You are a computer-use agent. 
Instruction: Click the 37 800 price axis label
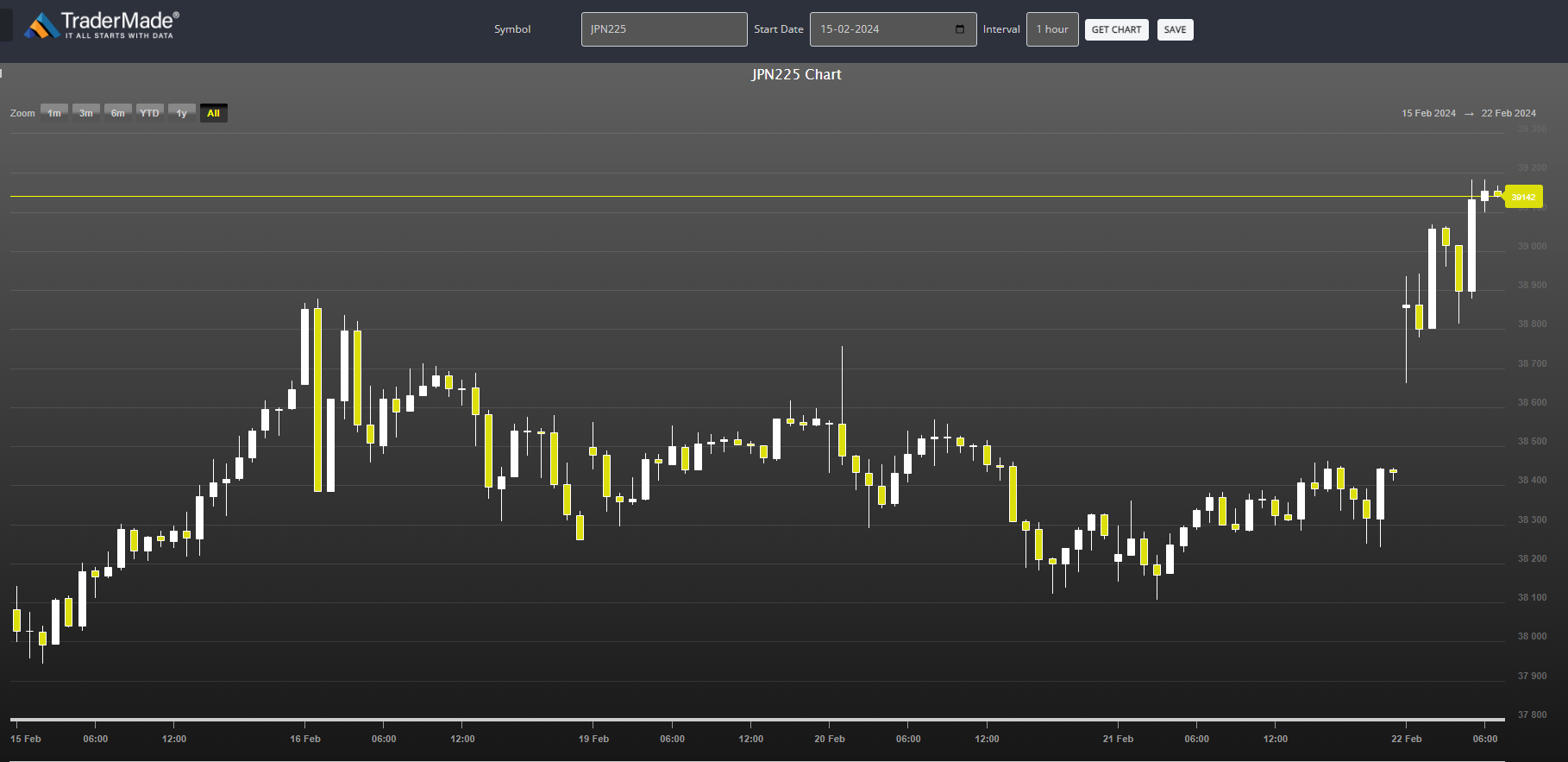[x=1532, y=715]
